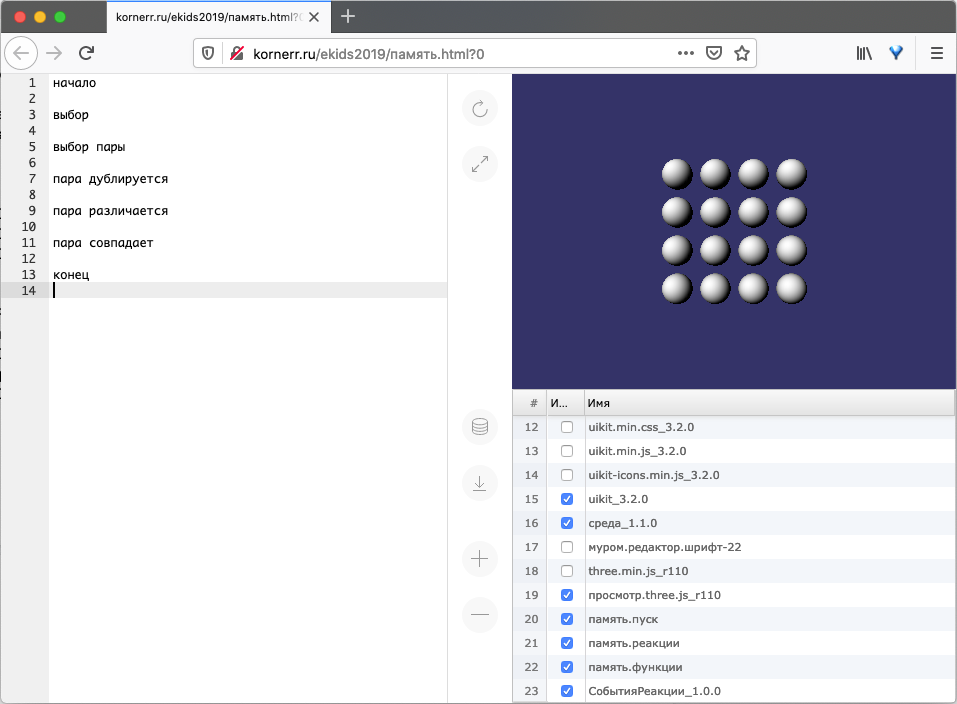Open the Firefox hamburger menu

(937, 53)
